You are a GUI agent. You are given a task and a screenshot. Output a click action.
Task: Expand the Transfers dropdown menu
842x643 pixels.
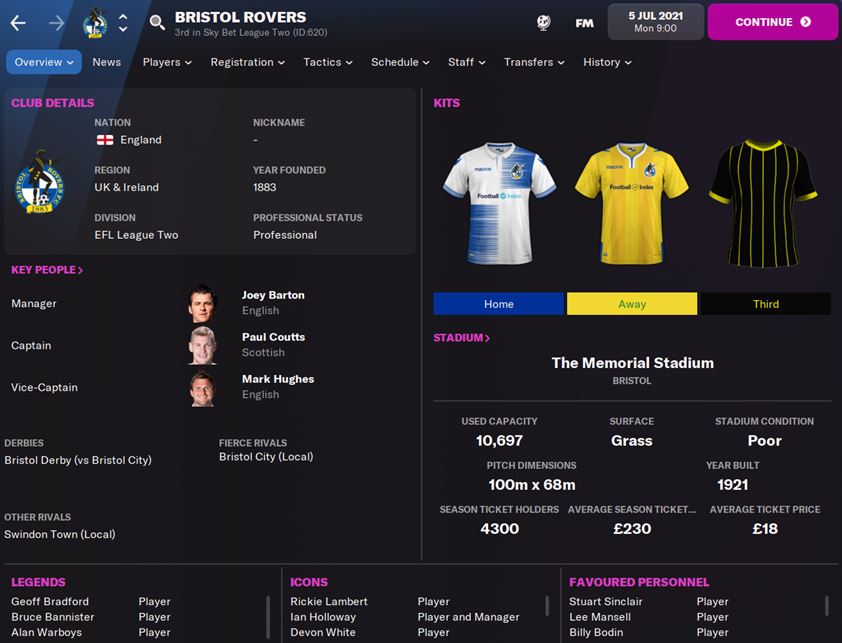tap(534, 62)
